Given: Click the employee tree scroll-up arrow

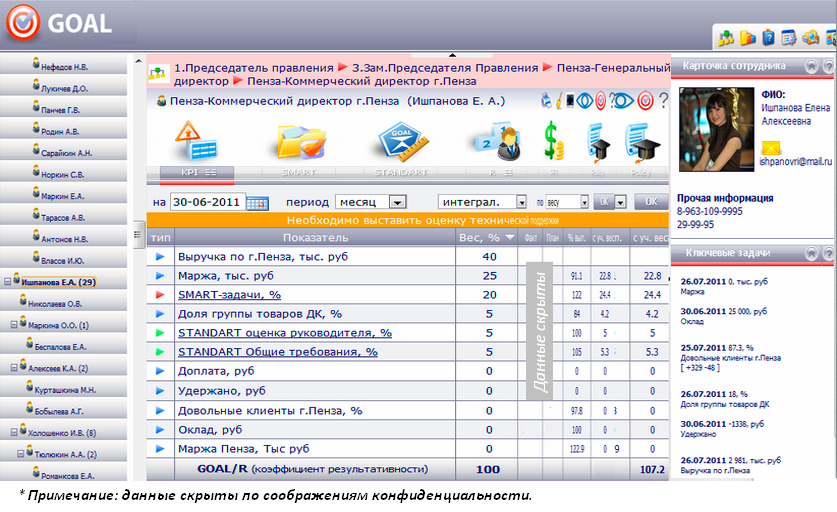Looking at the screenshot, I should tap(138, 61).
